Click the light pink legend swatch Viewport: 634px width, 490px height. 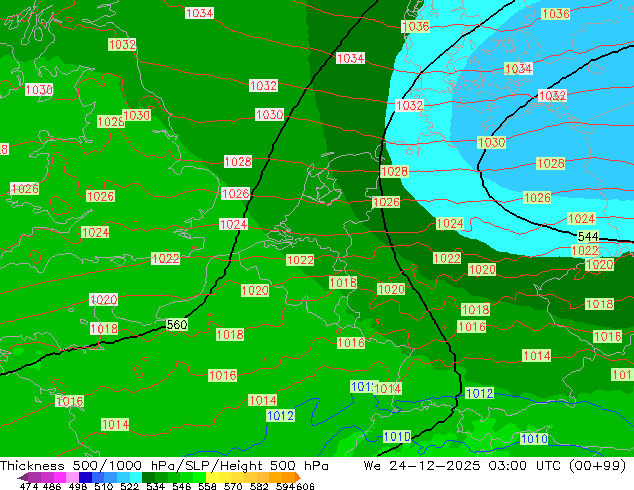(72, 477)
